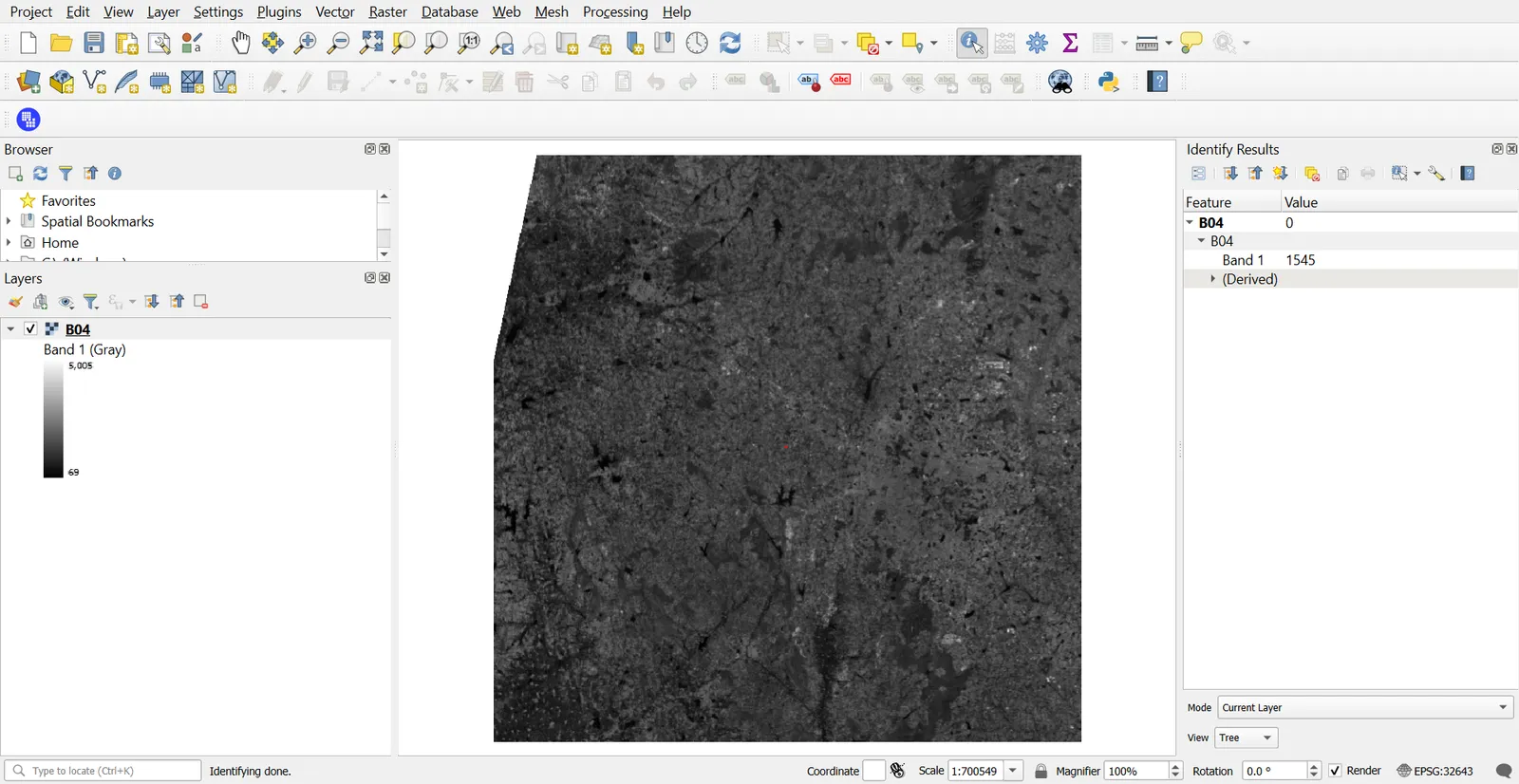Expand Spatial Bookmarks in Browser

9,221
